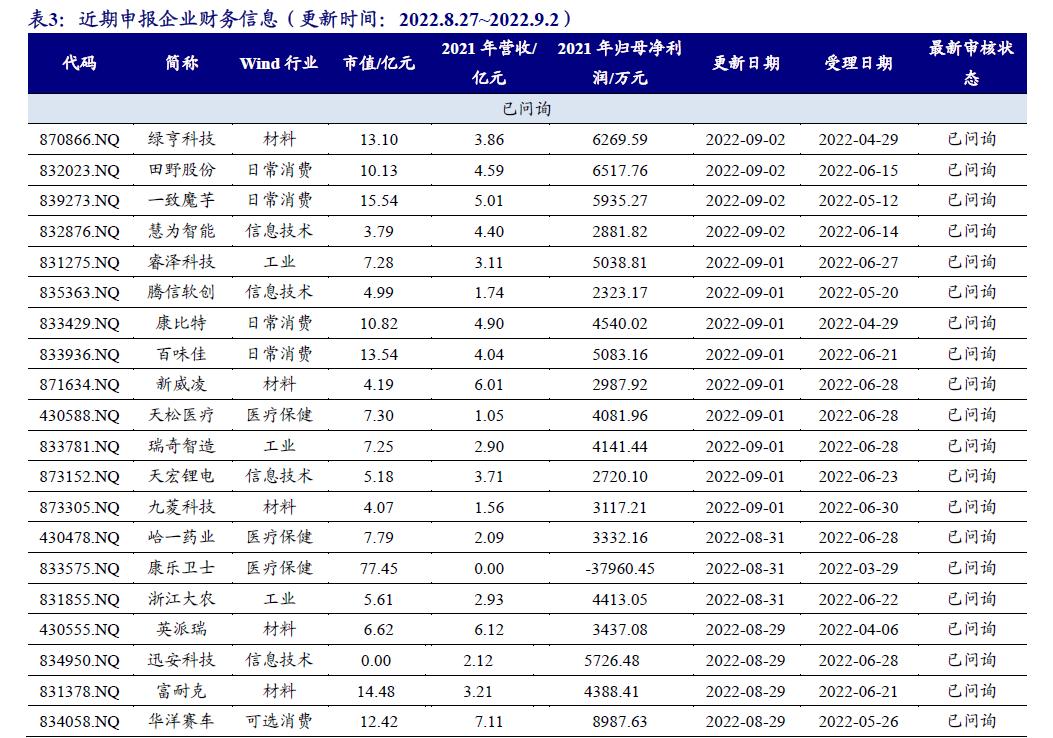Select company name 哈一药业
1053x738 pixels.
[x=181, y=537]
